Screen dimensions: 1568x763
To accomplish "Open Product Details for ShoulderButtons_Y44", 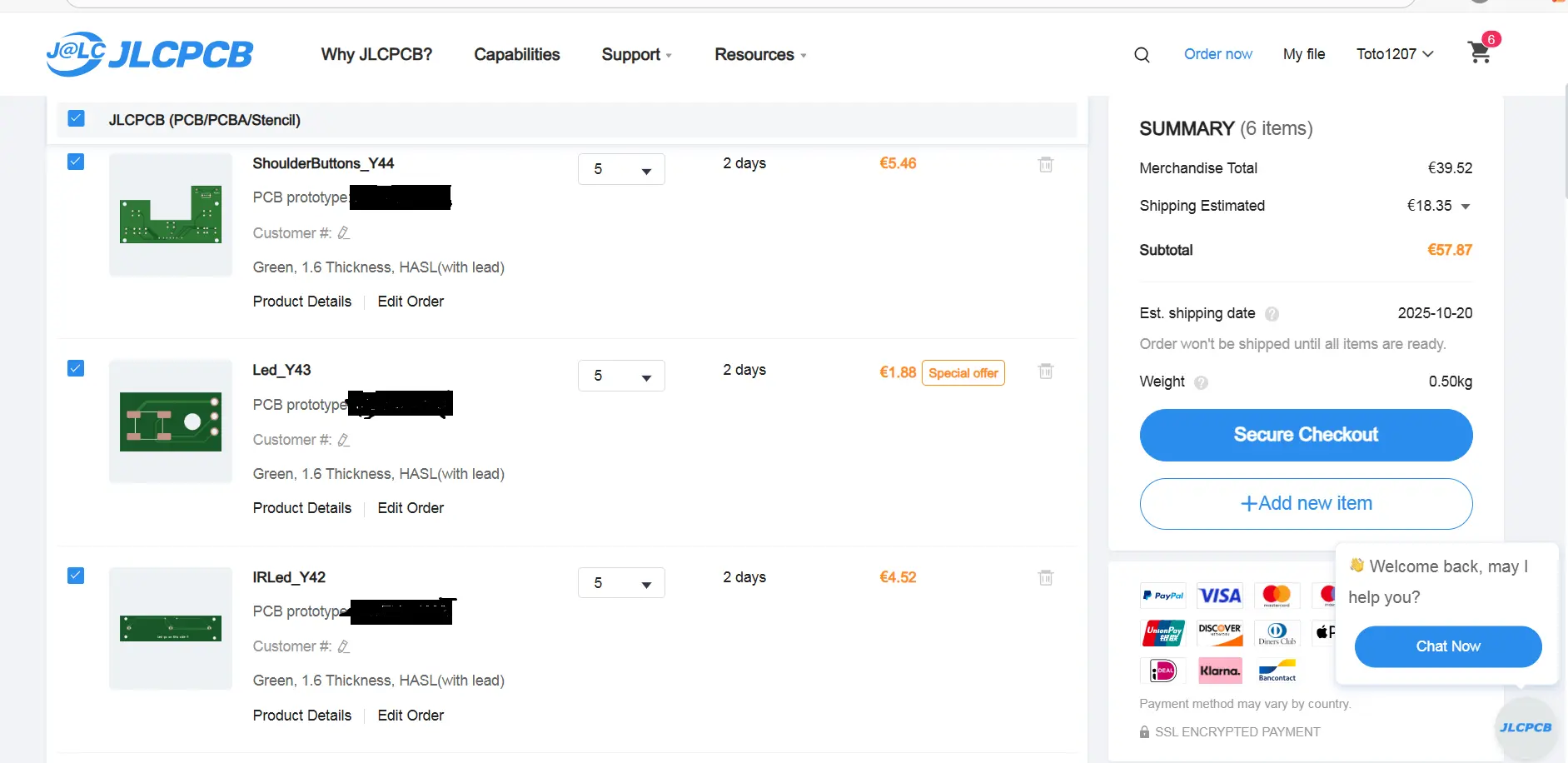I will point(302,302).
